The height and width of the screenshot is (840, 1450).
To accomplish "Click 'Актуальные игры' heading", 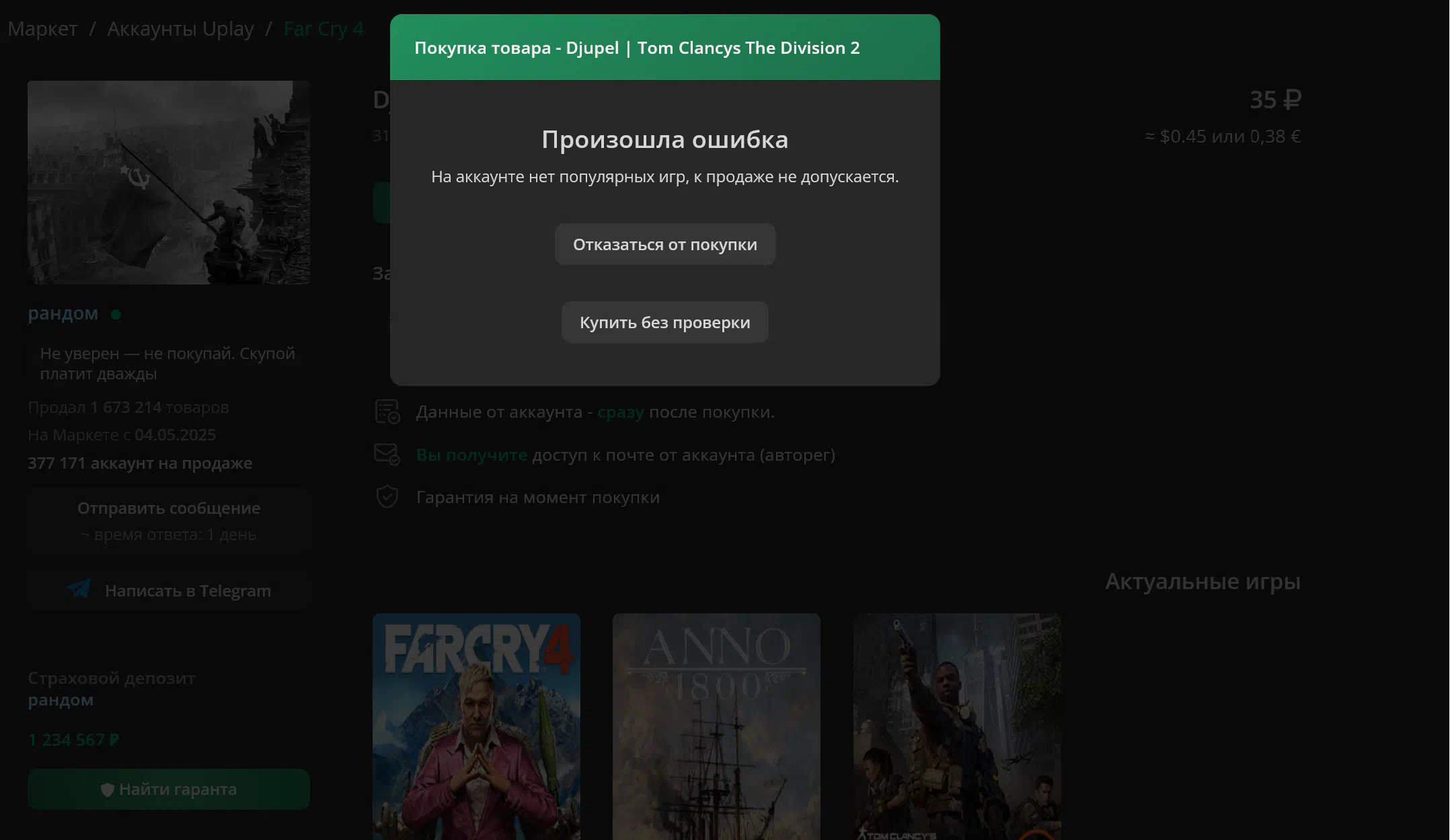I will pyautogui.click(x=1203, y=582).
